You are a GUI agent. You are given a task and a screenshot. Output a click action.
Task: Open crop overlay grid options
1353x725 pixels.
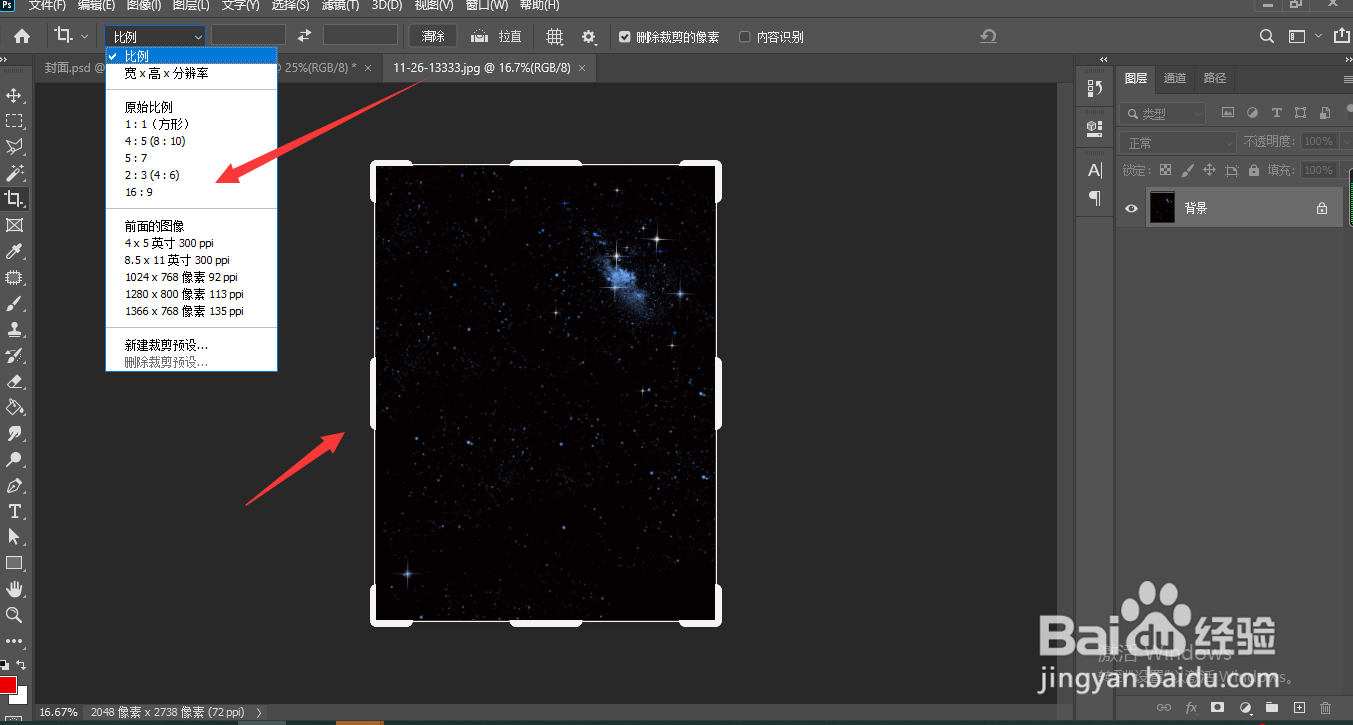coord(555,36)
